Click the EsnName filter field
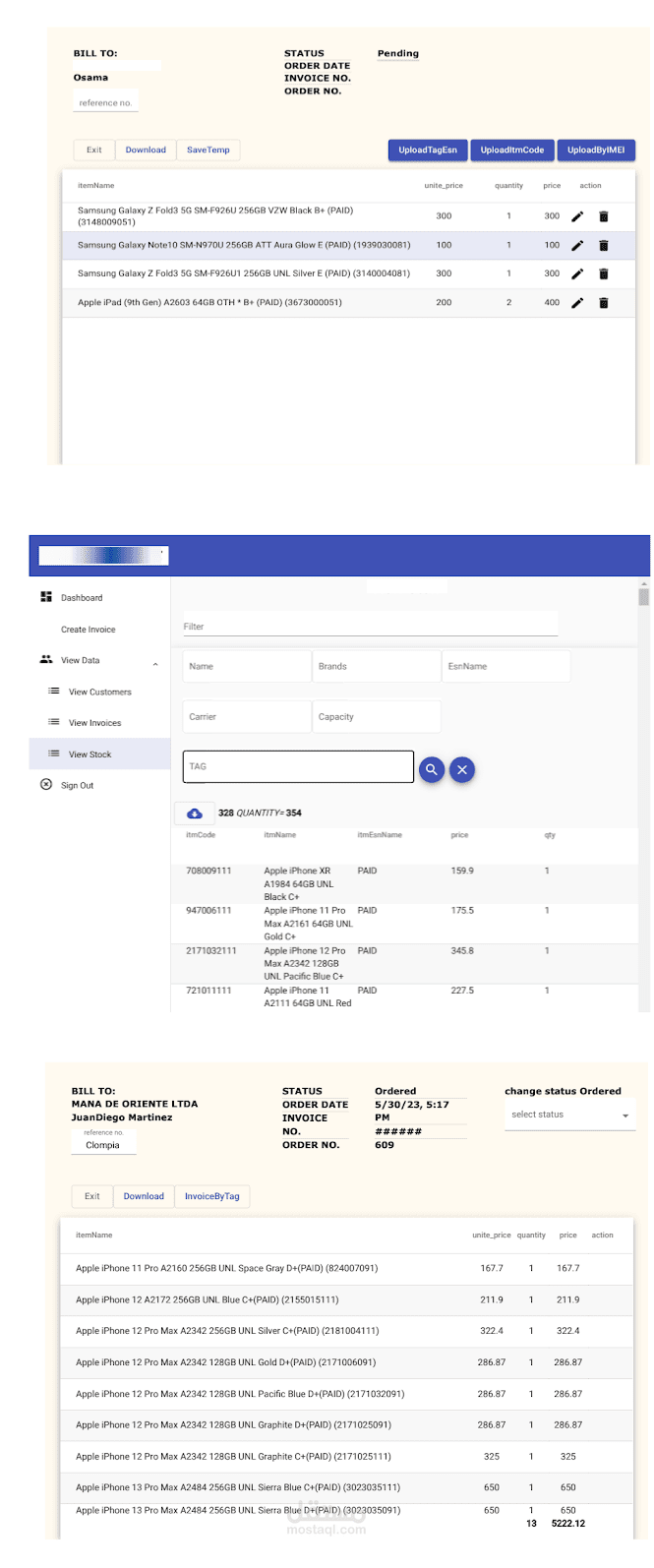 tap(505, 667)
